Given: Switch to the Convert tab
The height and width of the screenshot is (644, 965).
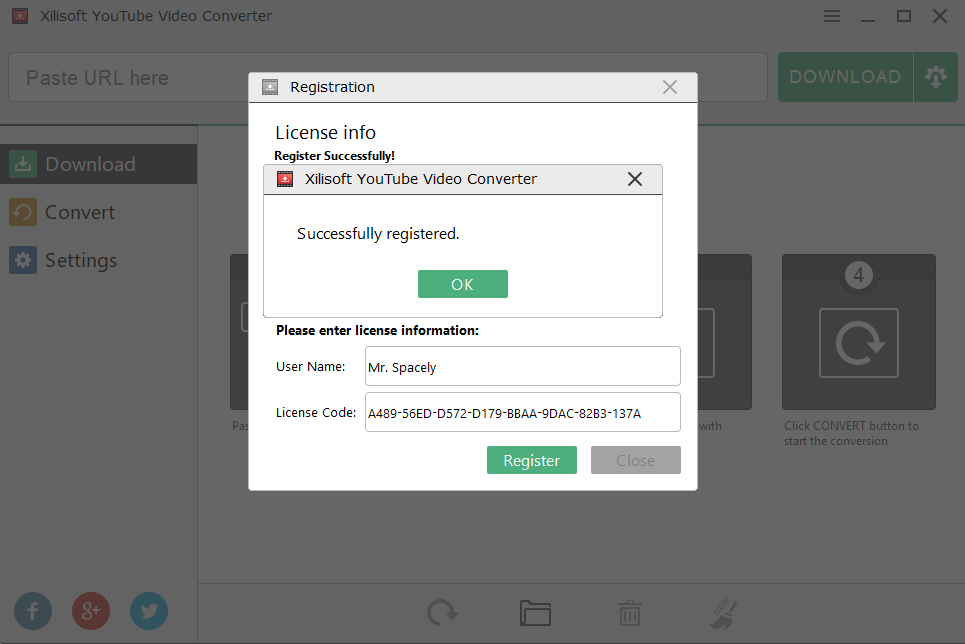Looking at the screenshot, I should 80,212.
